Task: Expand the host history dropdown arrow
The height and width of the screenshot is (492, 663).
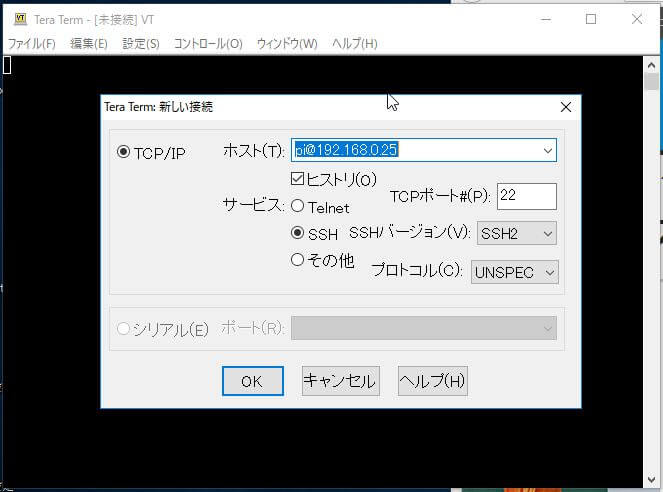Action: (548, 150)
